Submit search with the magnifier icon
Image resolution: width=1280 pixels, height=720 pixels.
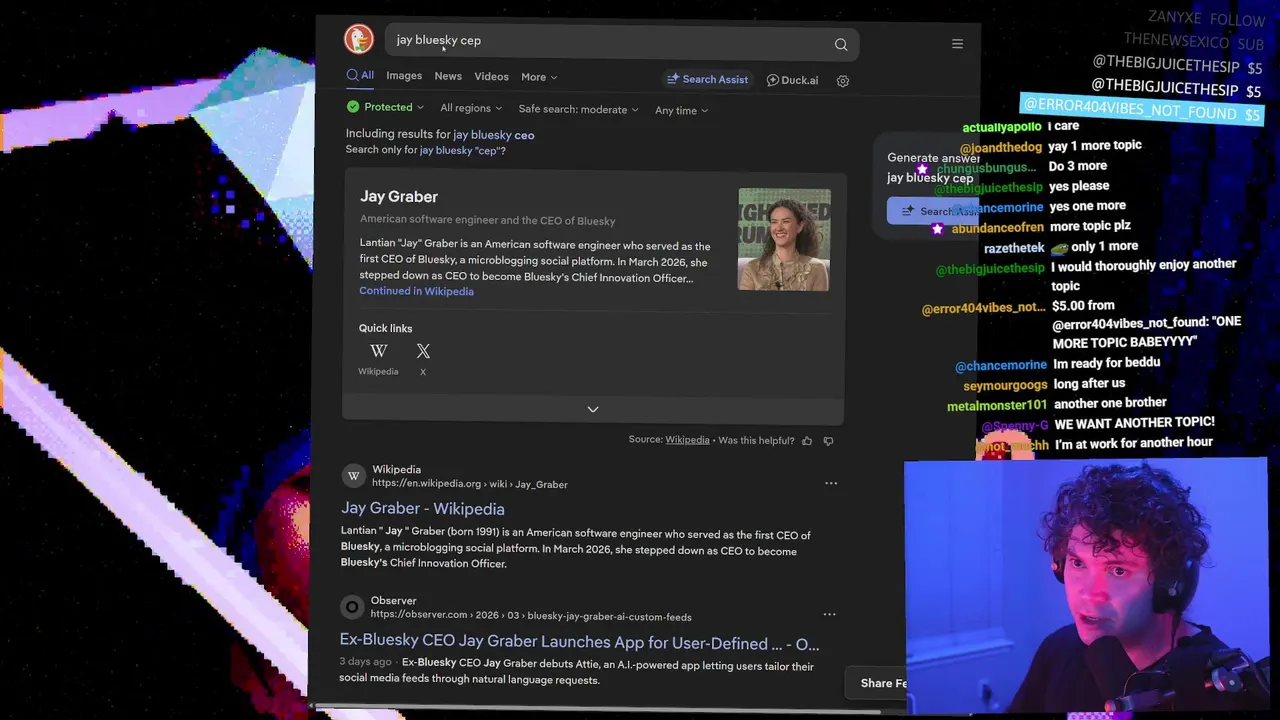pyautogui.click(x=841, y=44)
